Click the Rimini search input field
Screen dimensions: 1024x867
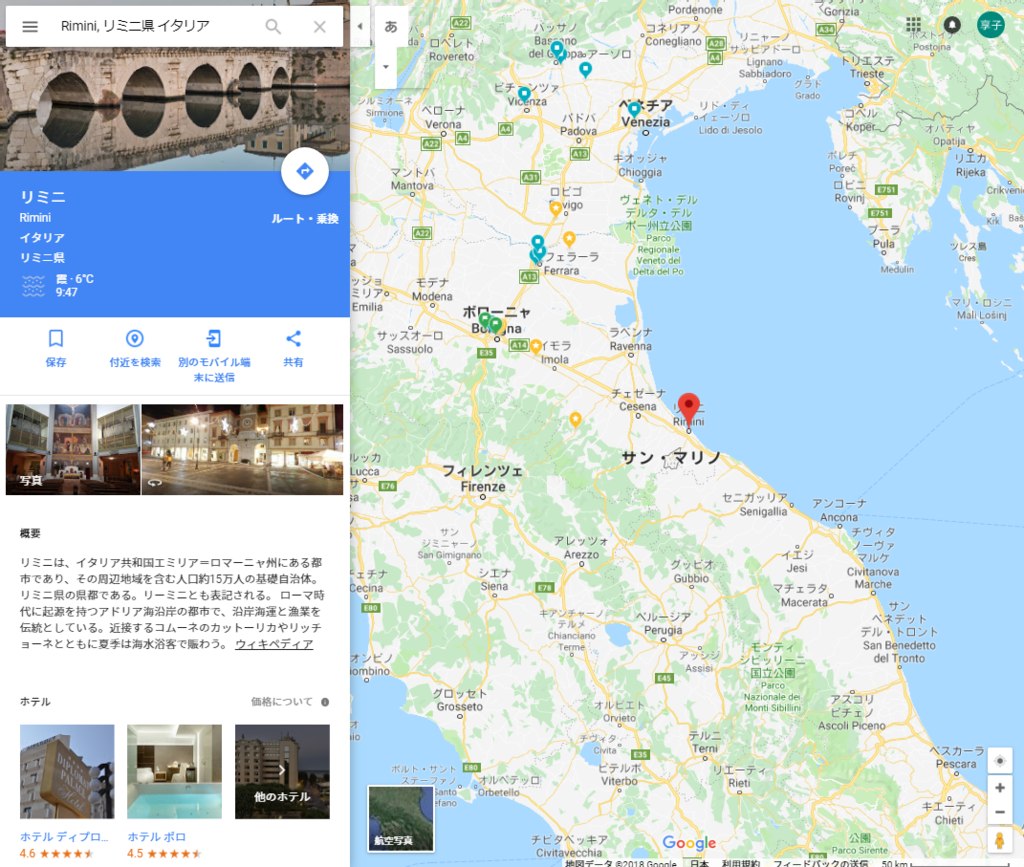(157, 26)
